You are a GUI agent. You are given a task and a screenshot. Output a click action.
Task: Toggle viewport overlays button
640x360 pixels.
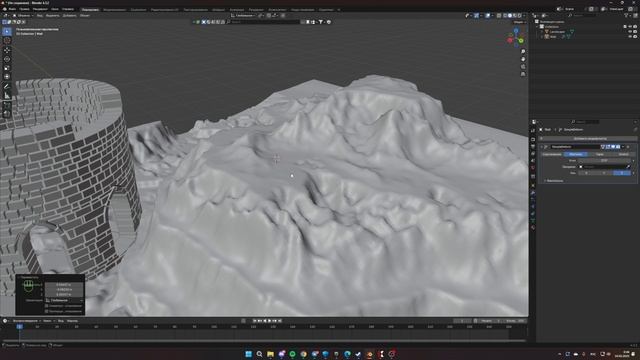point(488,16)
